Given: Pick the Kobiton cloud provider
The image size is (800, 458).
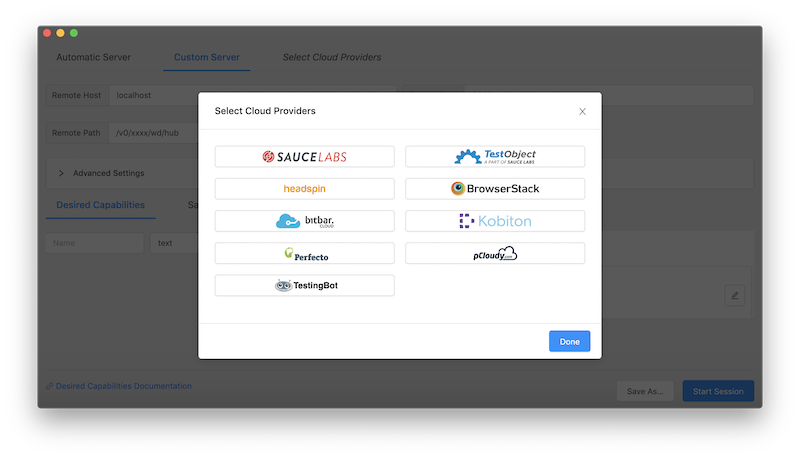Looking at the screenshot, I should 495,221.
